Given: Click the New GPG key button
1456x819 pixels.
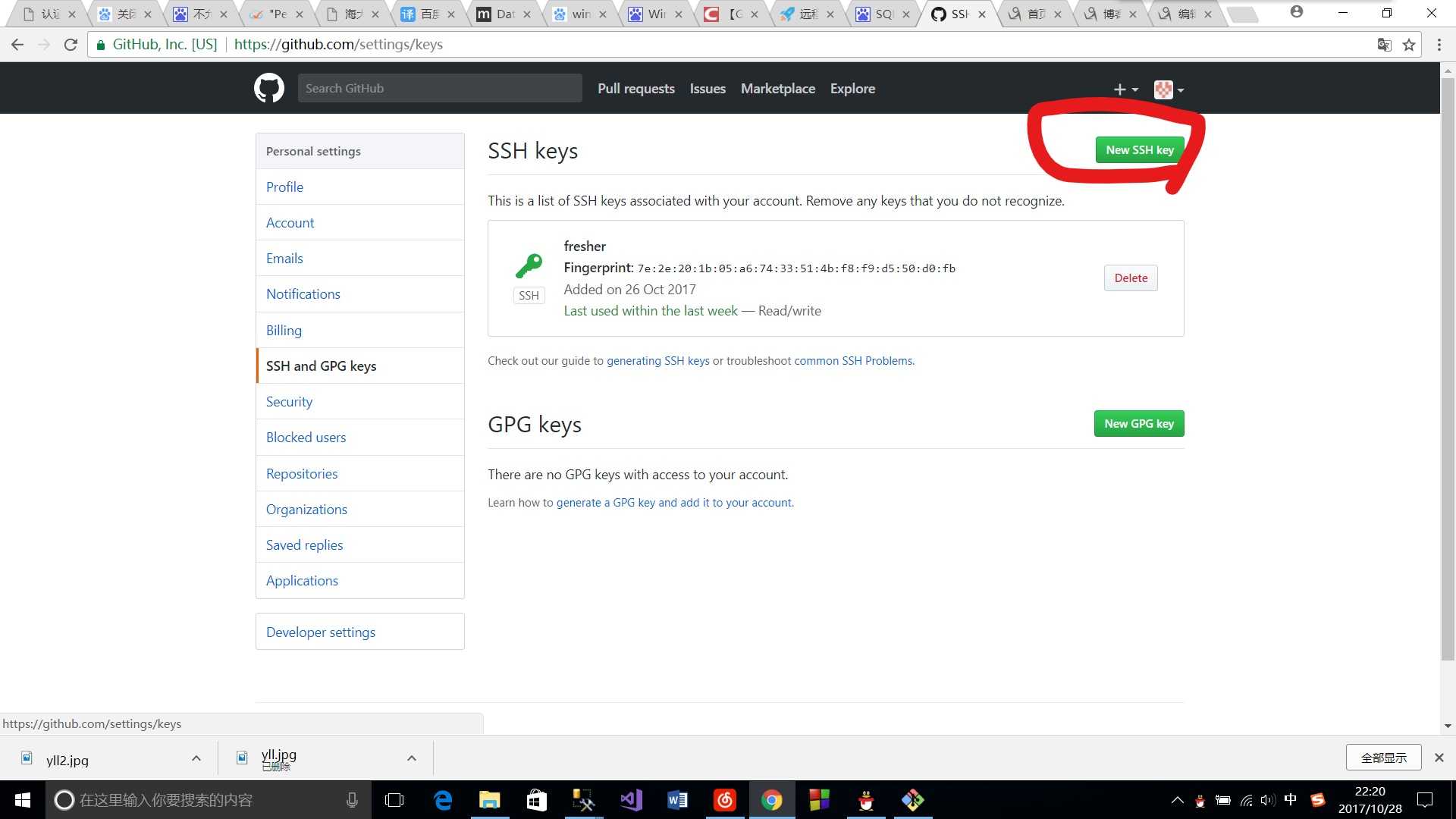Looking at the screenshot, I should 1138,424.
